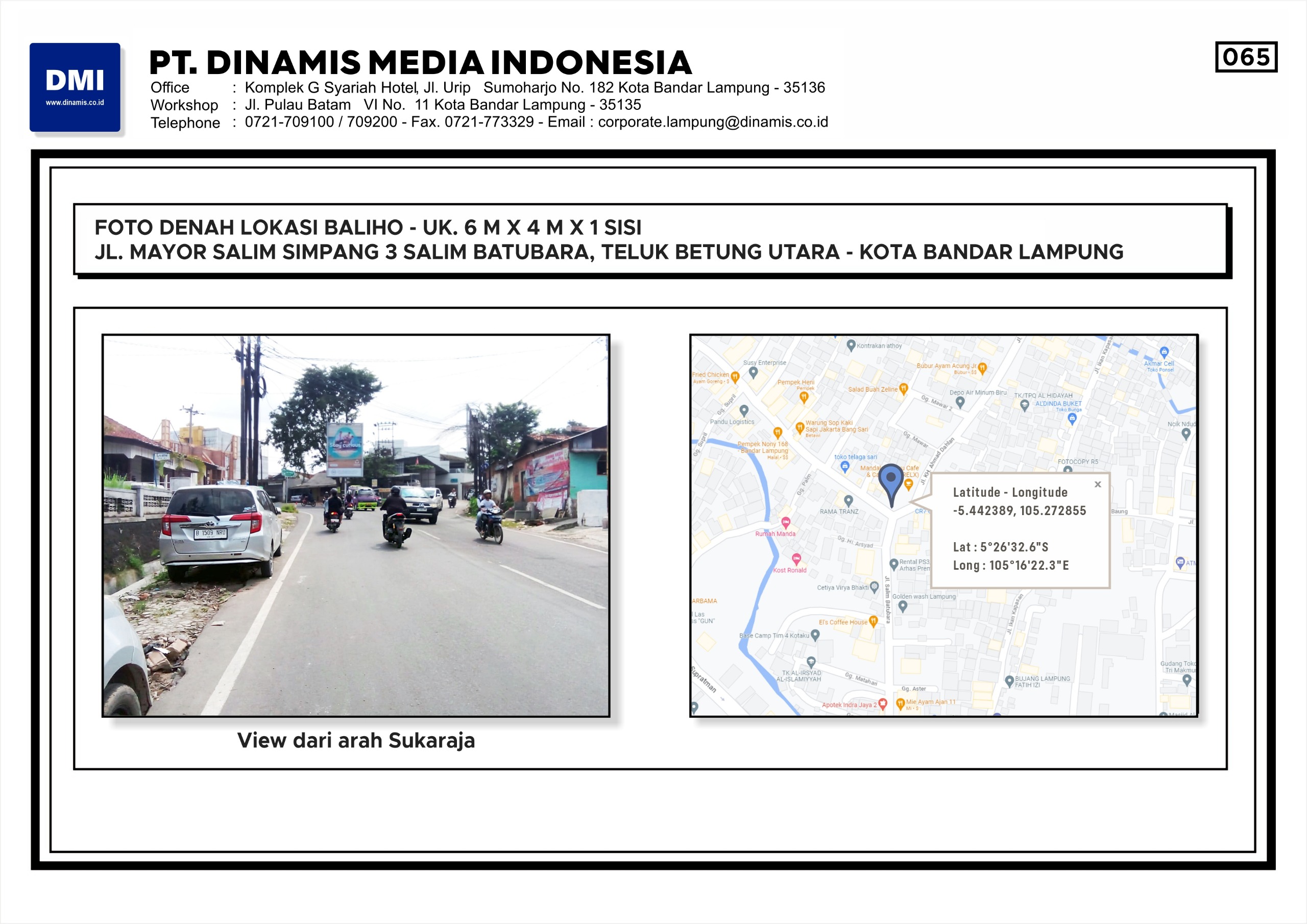
Task: Click the Kost Ronald lodging pin
Action: 796,559
